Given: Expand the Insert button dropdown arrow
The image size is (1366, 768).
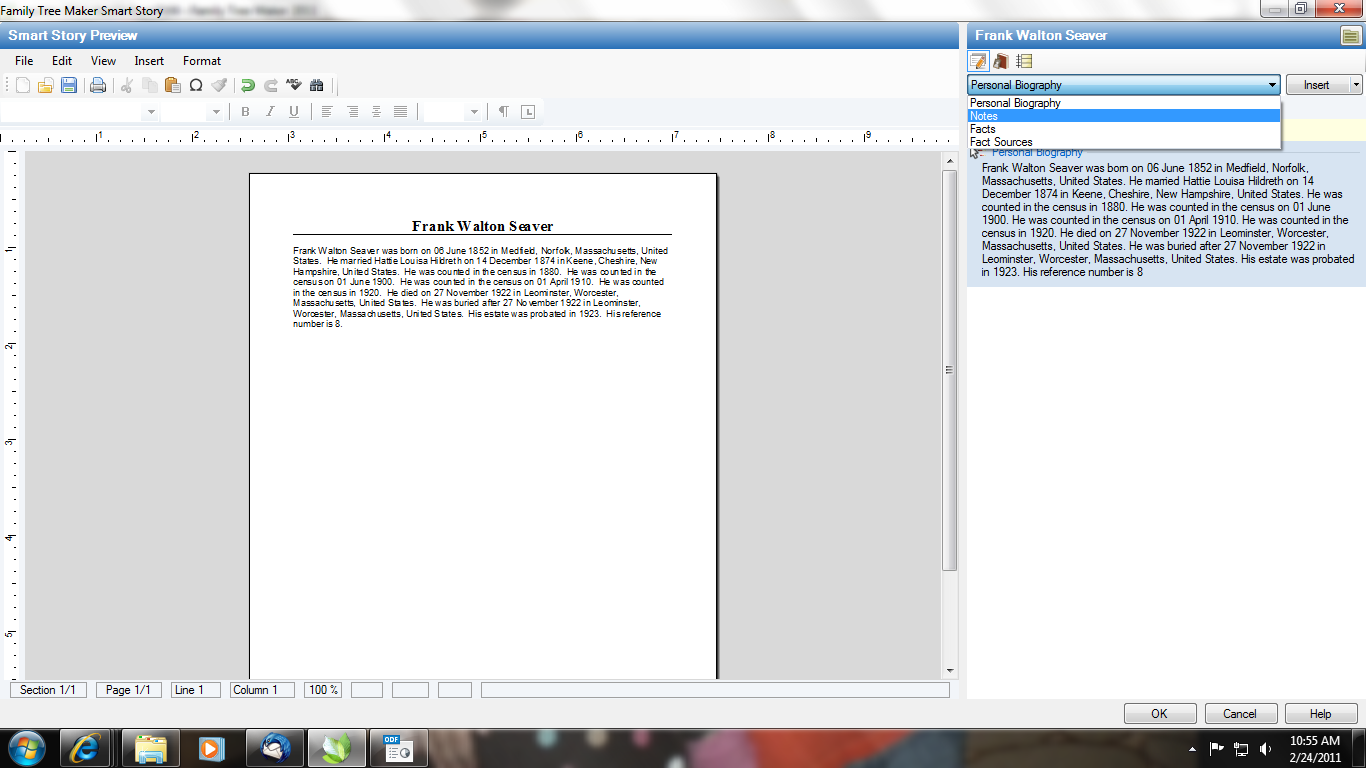Looking at the screenshot, I should pyautogui.click(x=1356, y=85).
